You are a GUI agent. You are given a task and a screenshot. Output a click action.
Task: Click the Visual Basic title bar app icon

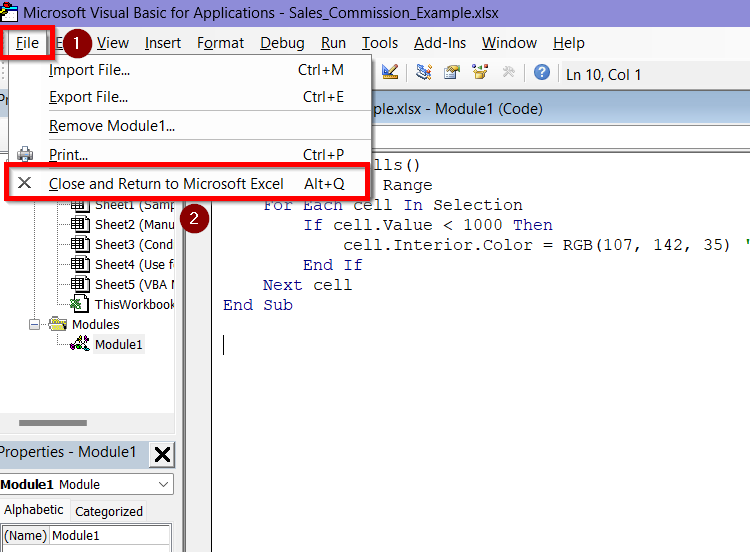(x=9, y=12)
